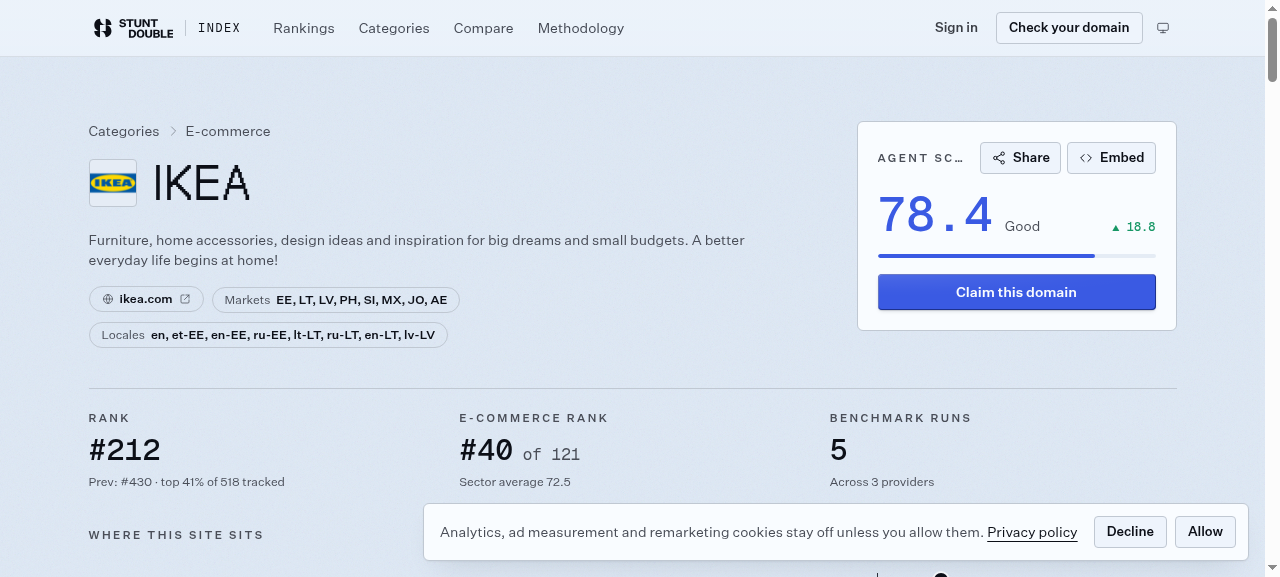
Task: Click 'Prev: #430 · top 41% of 518 tracked'
Action: coord(187,482)
